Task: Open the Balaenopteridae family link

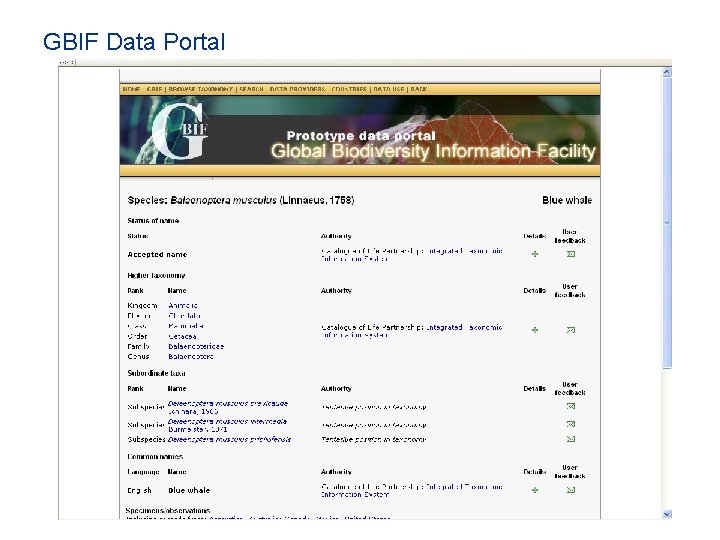Action: coord(196,346)
